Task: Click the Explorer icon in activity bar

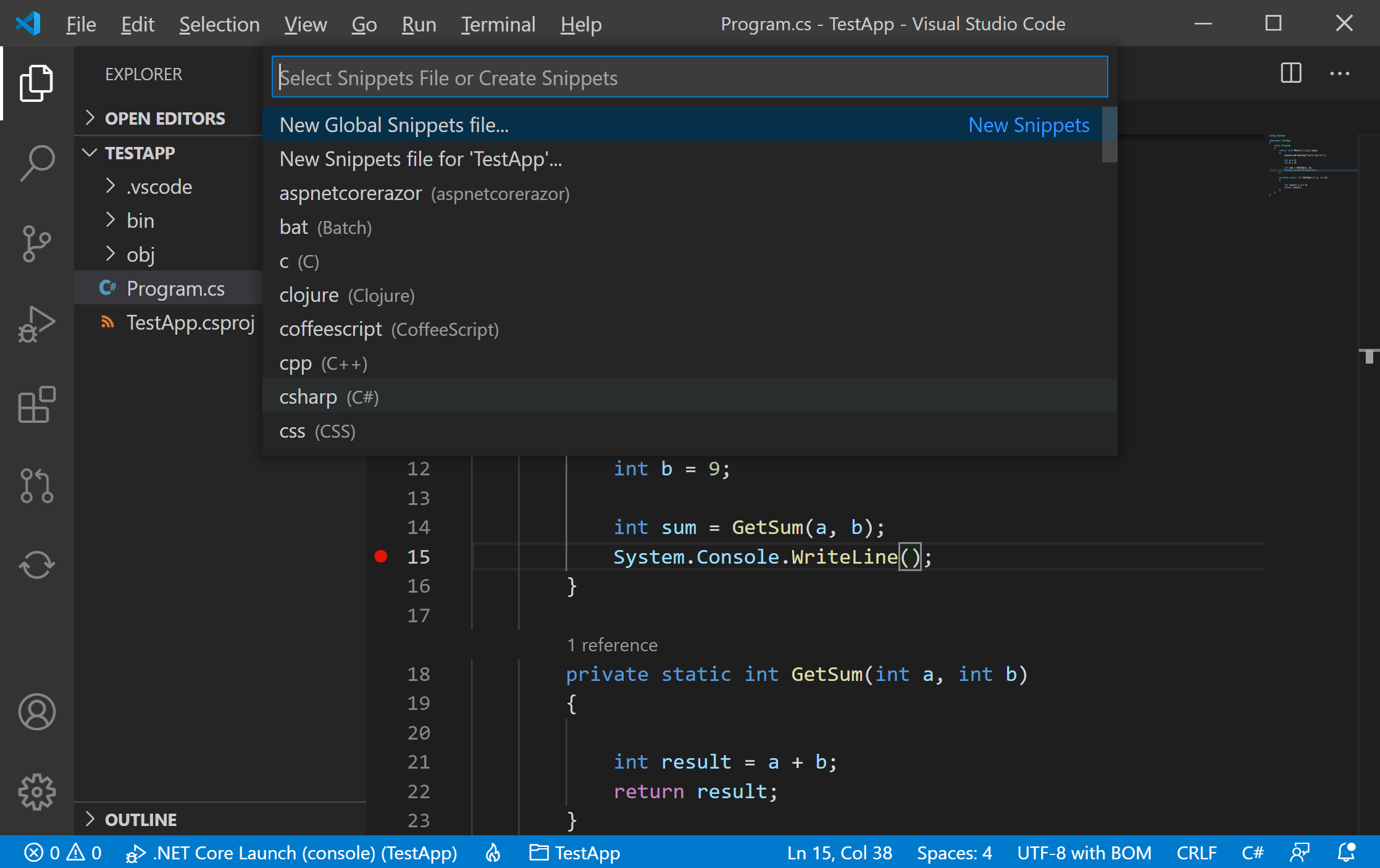Action: coord(35,85)
